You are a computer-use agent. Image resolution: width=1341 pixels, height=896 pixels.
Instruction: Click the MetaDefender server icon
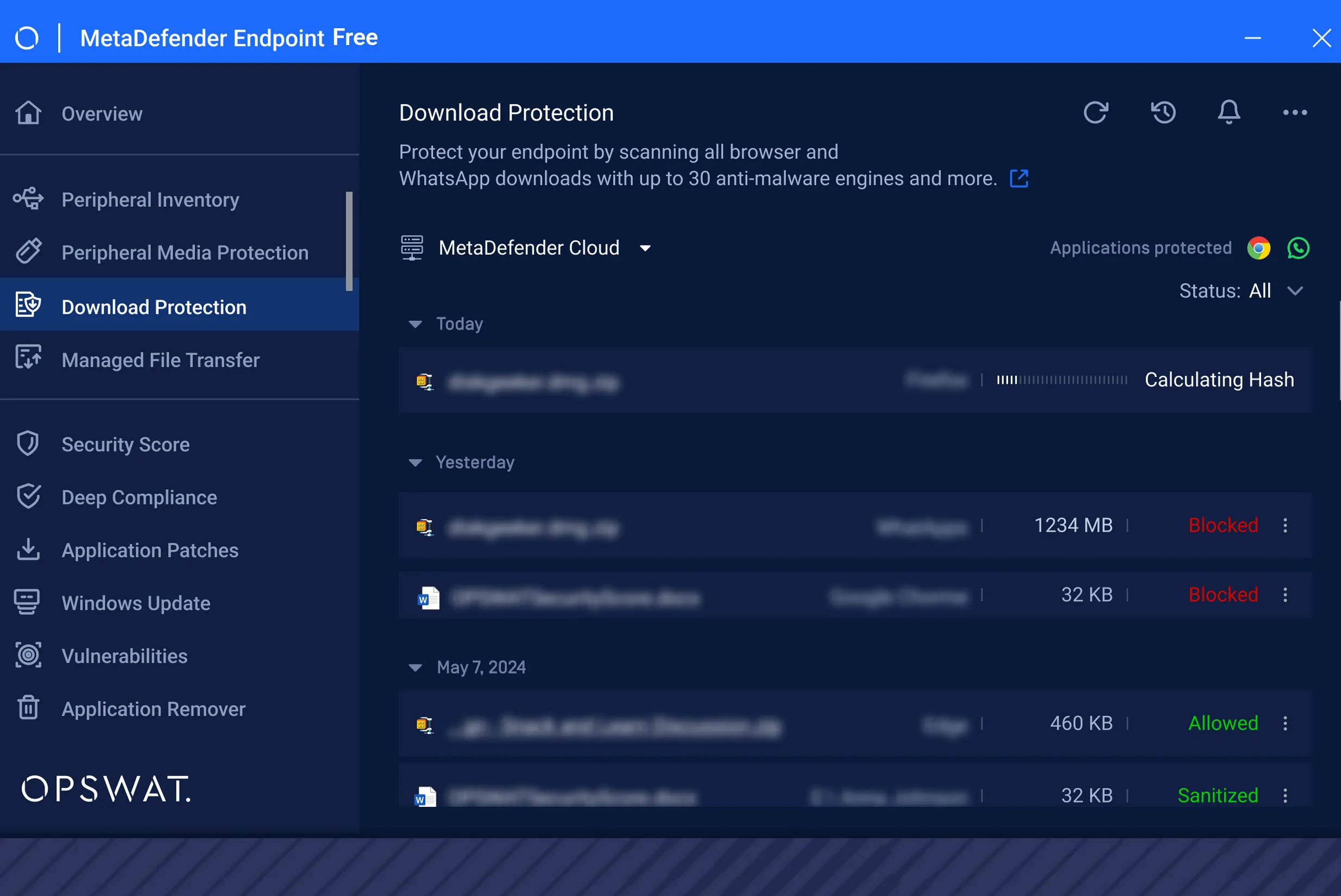(x=412, y=248)
